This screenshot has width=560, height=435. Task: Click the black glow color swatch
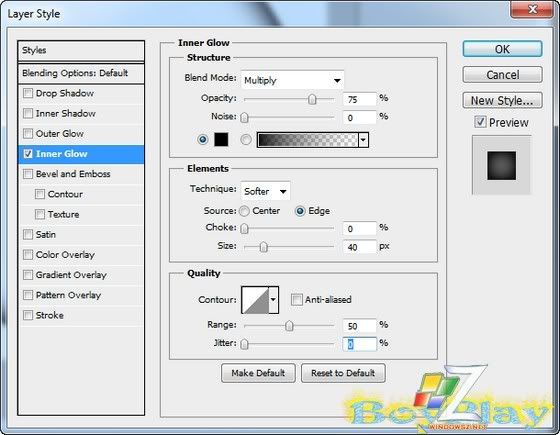pos(221,139)
